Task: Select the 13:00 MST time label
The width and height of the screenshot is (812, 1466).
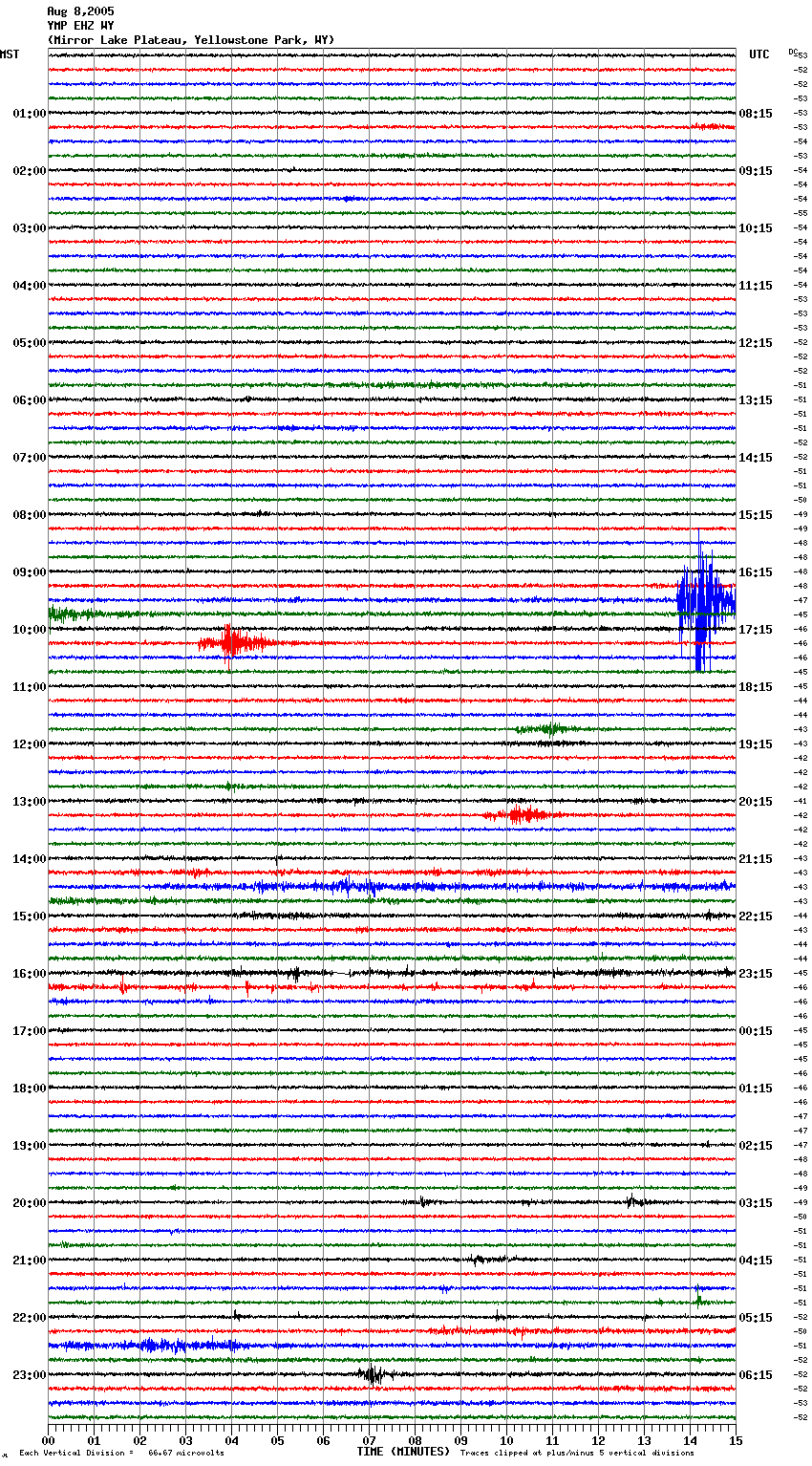Action: point(29,802)
